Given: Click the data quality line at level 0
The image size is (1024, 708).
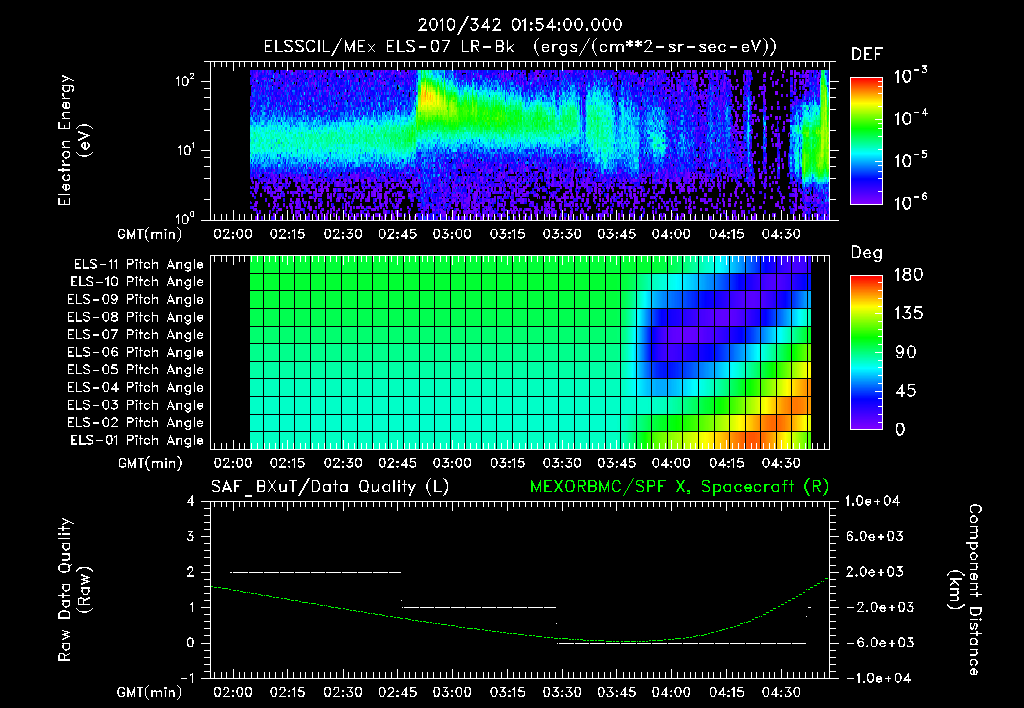Looking at the screenshot, I should [682, 643].
